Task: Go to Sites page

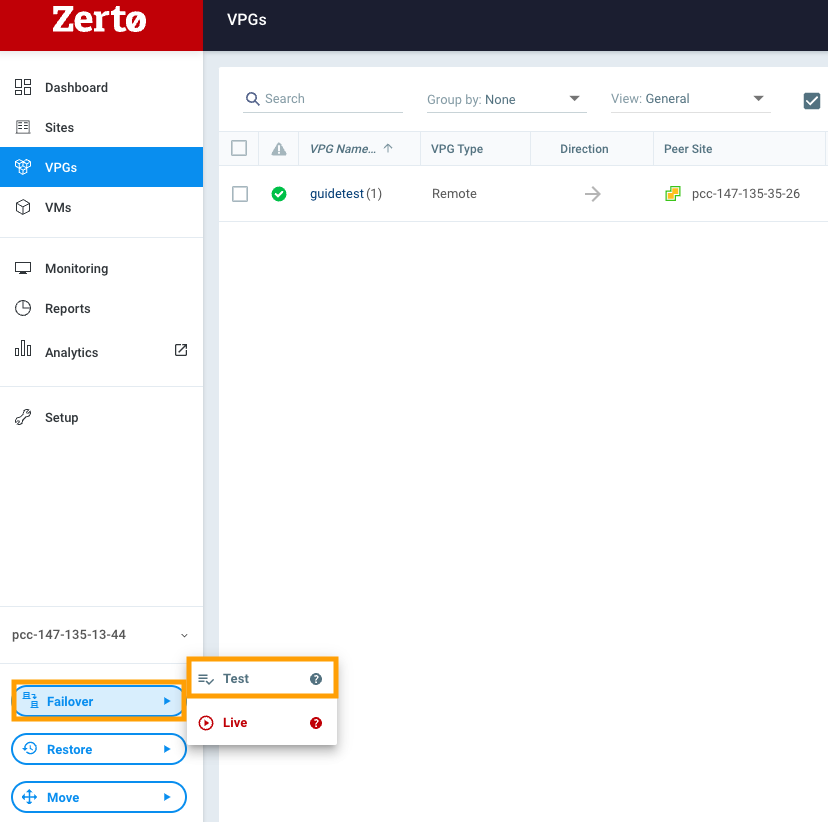Action: pyautogui.click(x=101, y=127)
